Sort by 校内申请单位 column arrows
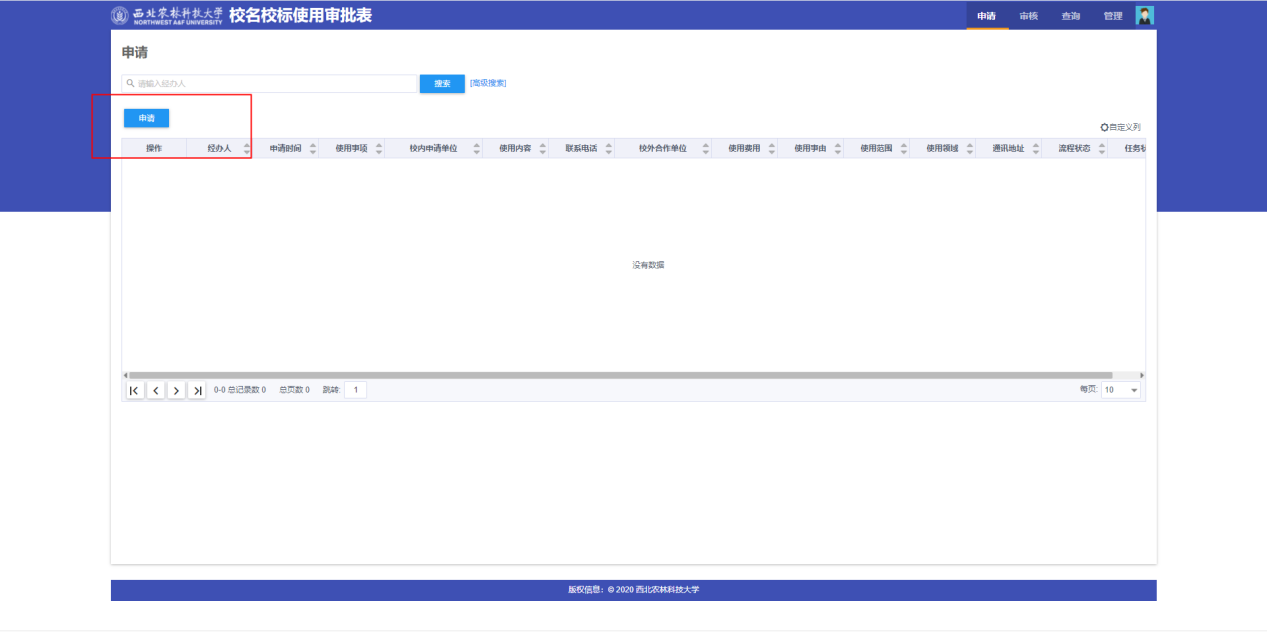Image resolution: width=1267 pixels, height=632 pixels. tap(476, 149)
